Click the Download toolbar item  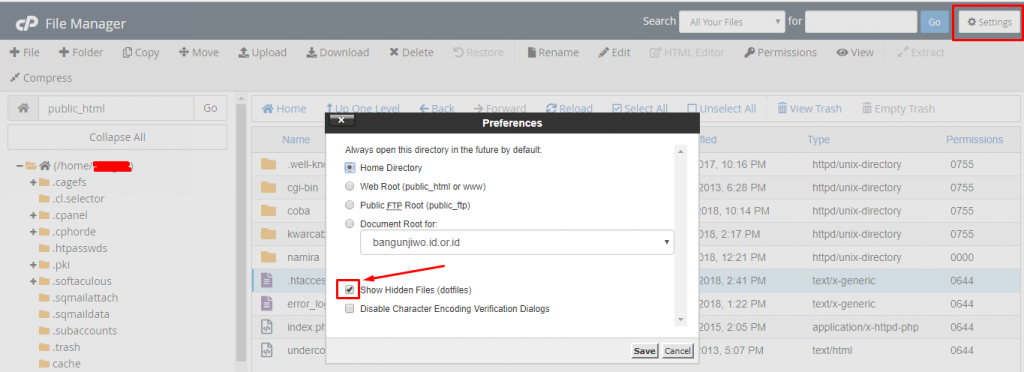coord(338,52)
